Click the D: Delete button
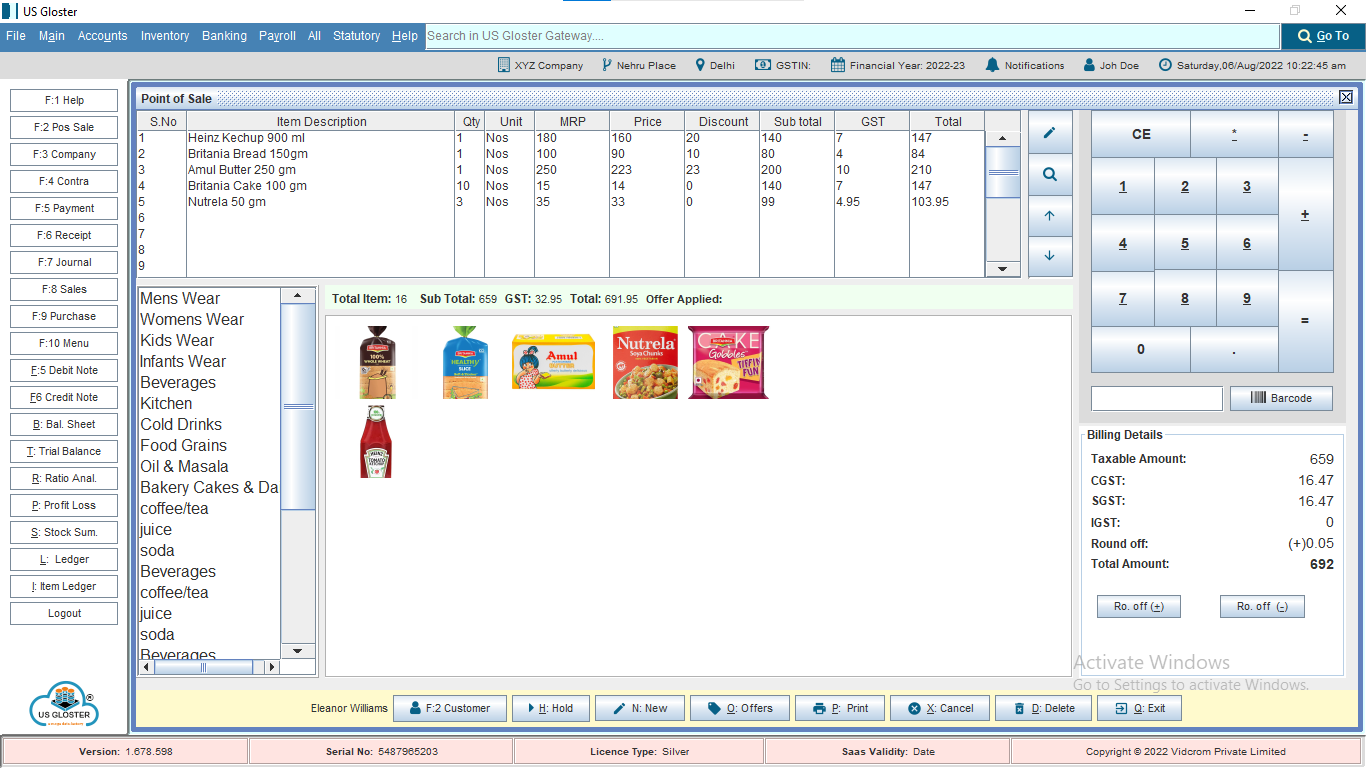1366x768 pixels. coord(1044,708)
